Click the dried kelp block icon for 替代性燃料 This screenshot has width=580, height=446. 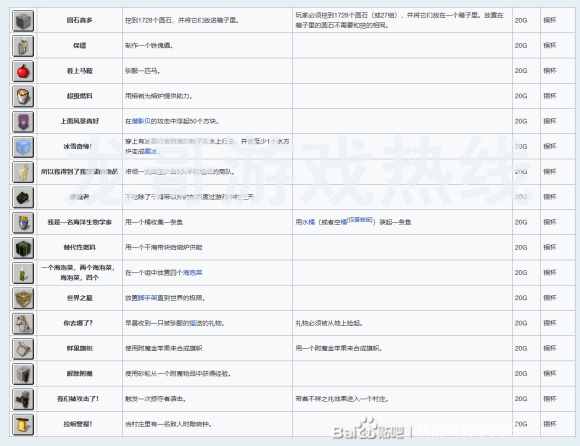pos(23,248)
